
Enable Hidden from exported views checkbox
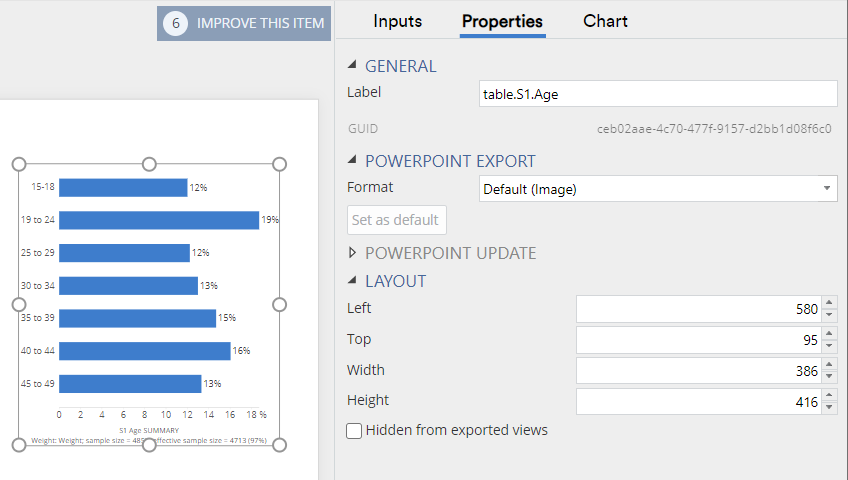tap(354, 431)
